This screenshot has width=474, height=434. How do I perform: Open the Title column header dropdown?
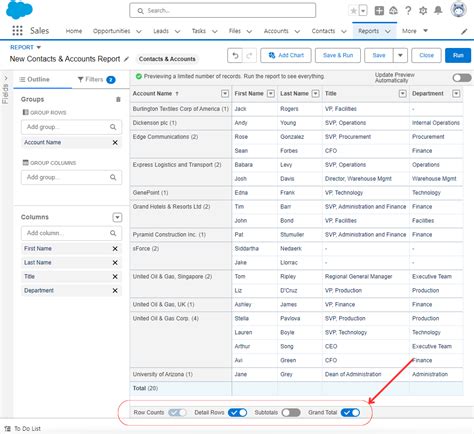(403, 94)
